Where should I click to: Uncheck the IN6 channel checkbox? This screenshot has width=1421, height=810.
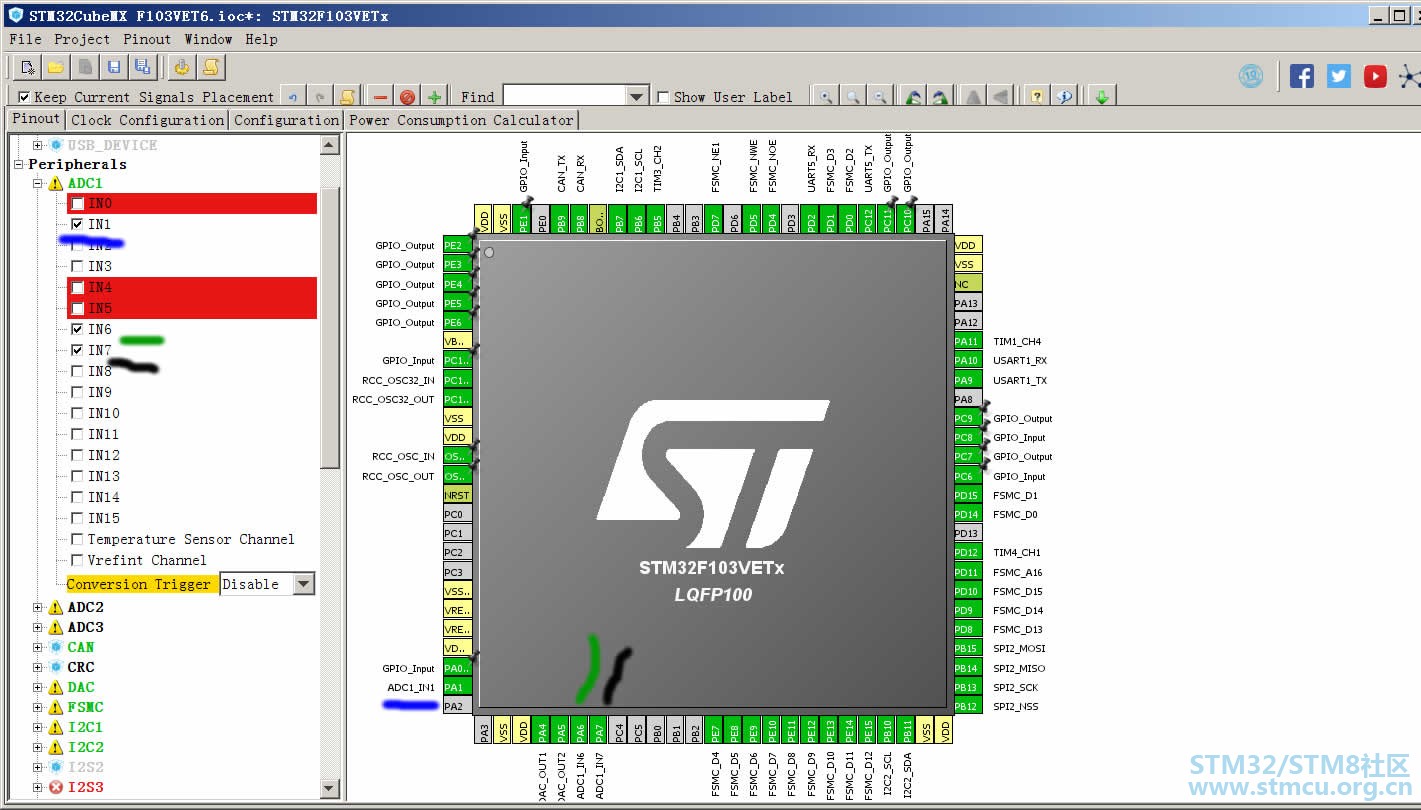pyautogui.click(x=77, y=329)
